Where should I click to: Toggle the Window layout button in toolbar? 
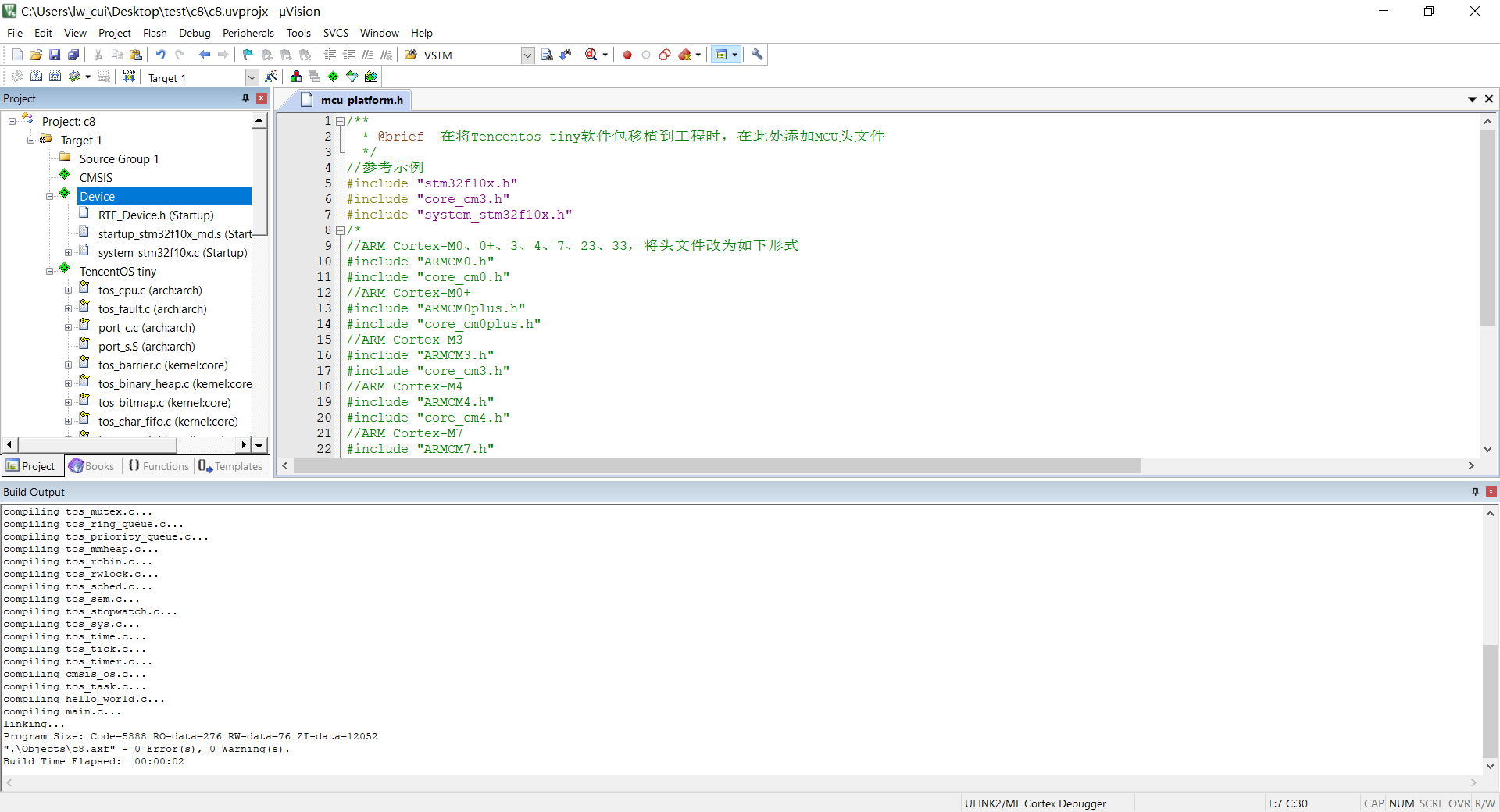click(x=721, y=55)
